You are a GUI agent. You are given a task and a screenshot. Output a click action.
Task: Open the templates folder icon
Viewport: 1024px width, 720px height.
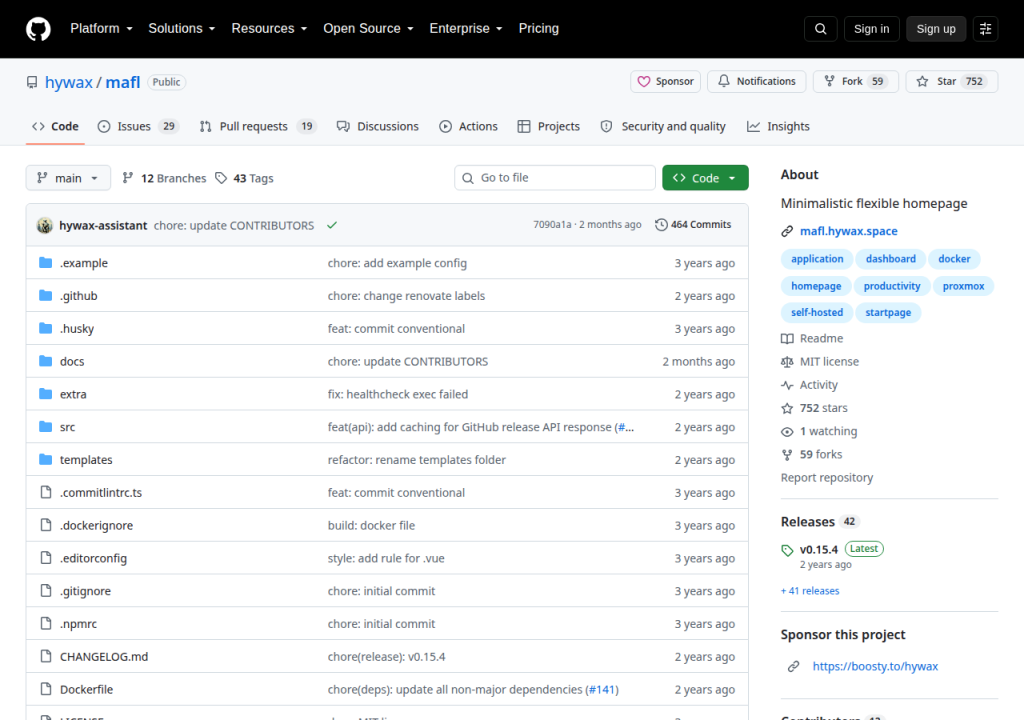(x=45, y=459)
